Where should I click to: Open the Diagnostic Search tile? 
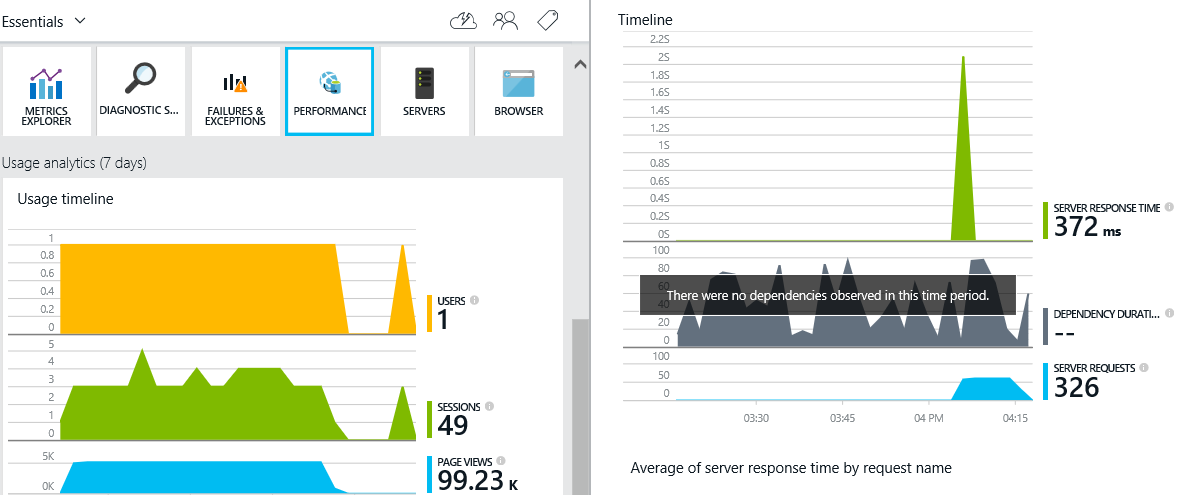(x=141, y=92)
